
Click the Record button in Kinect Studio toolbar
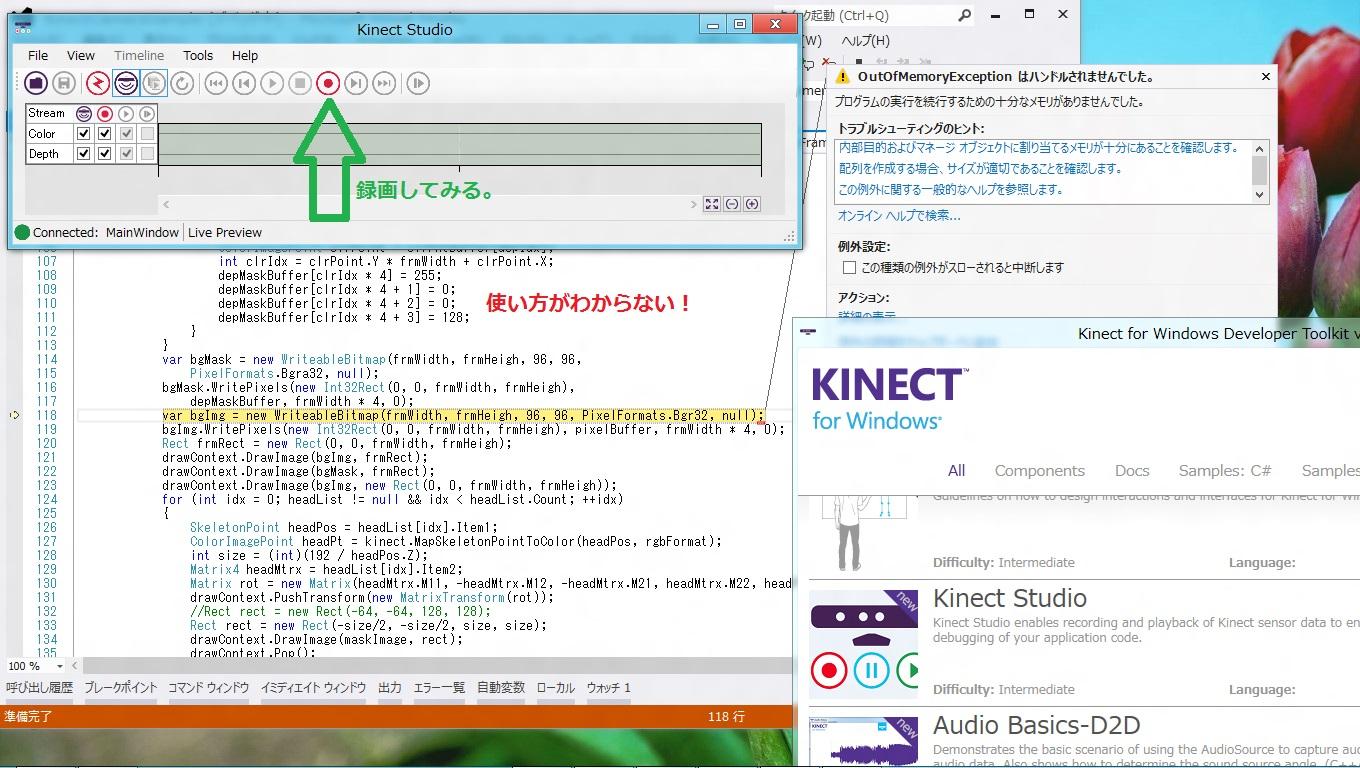(328, 84)
